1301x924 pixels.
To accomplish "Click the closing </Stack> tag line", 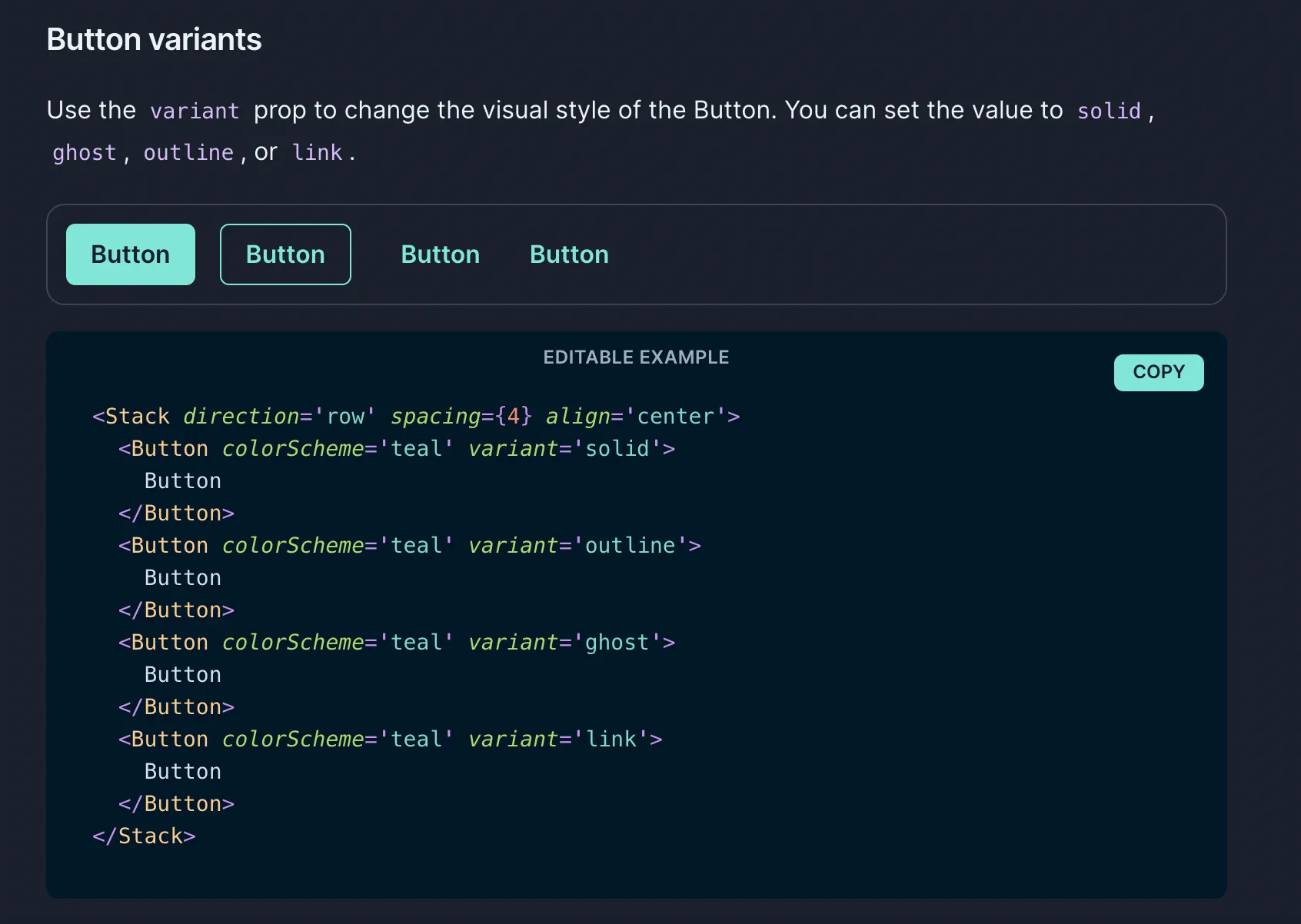I will click(x=144, y=836).
